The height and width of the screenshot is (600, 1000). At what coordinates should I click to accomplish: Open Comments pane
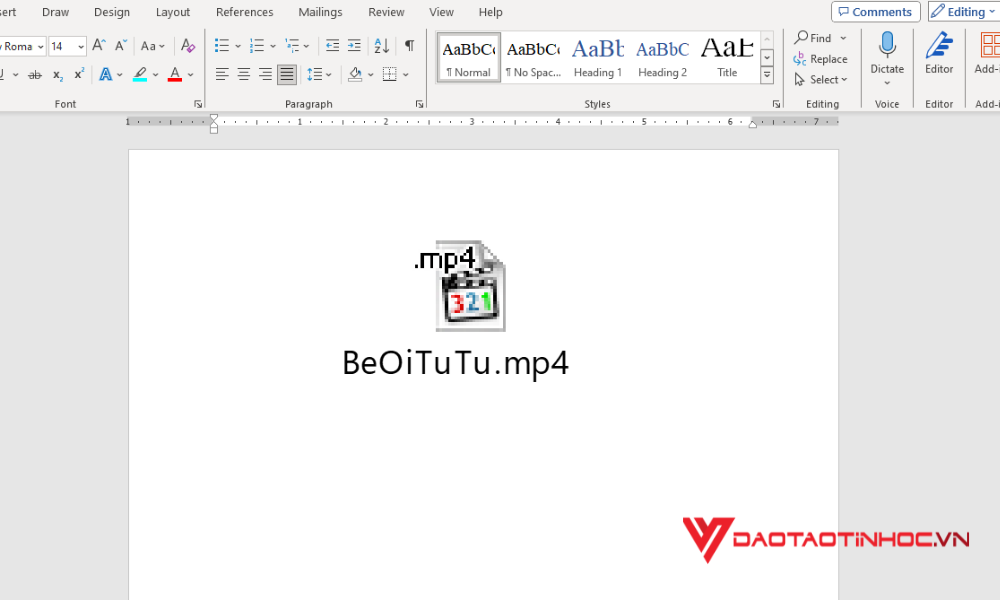pyautogui.click(x=876, y=11)
